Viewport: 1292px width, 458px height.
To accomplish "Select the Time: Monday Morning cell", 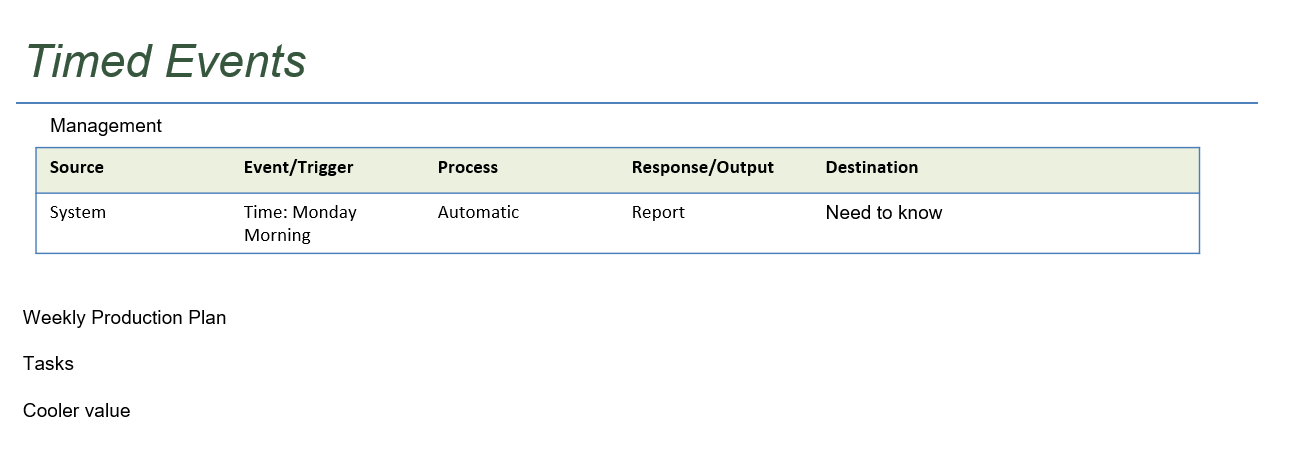I will coord(300,224).
